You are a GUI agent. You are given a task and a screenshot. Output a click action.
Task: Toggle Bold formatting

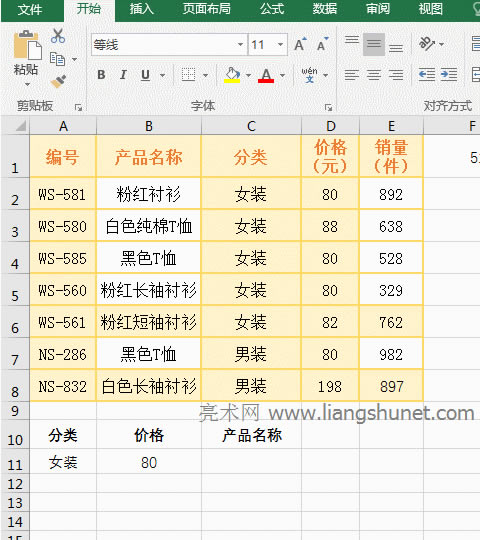click(x=101, y=75)
